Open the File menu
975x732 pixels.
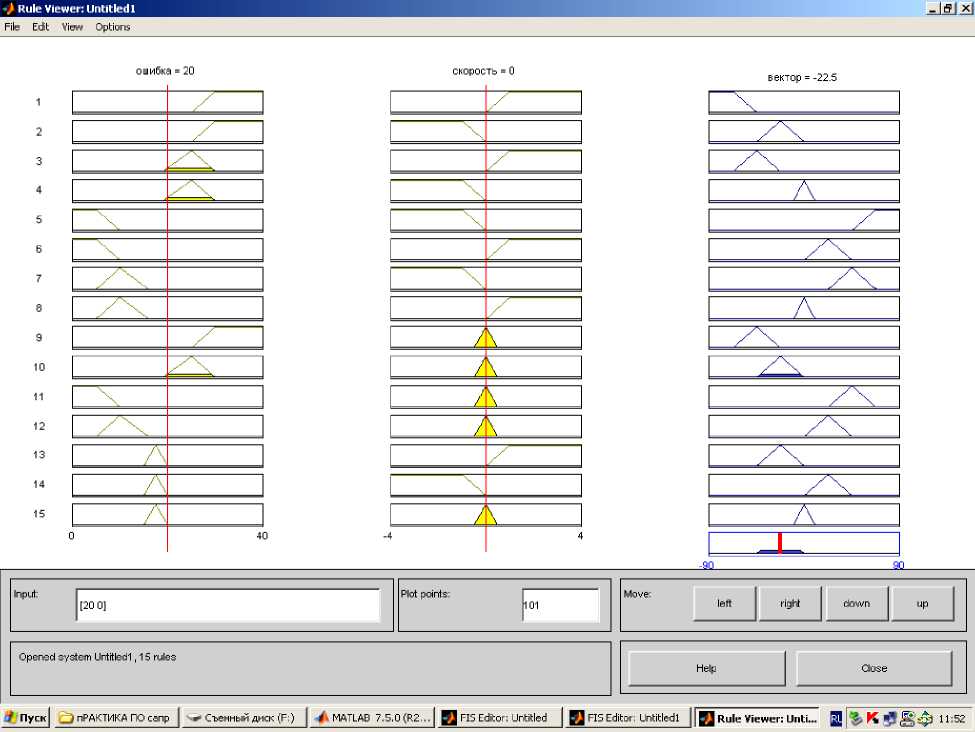click(12, 27)
